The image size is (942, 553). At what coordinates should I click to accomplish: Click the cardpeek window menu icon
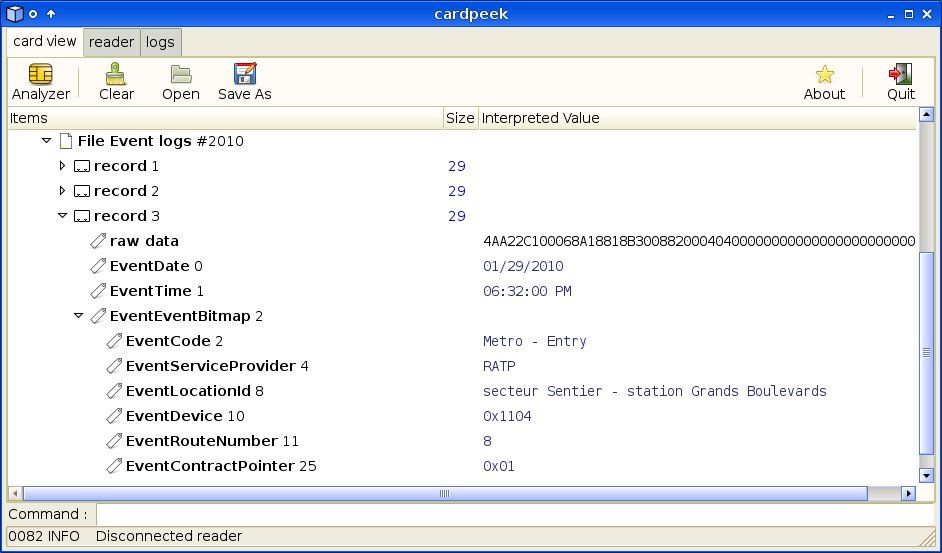(14, 13)
